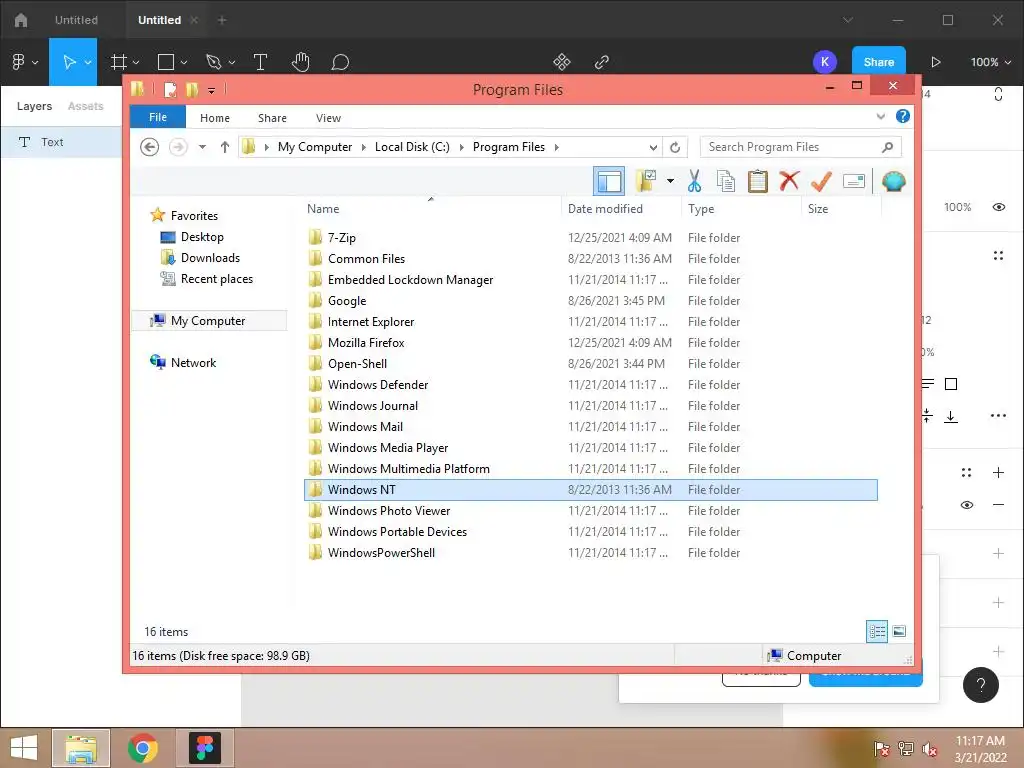
Task: Select the 7-Zip folder row
Action: pyautogui.click(x=591, y=238)
